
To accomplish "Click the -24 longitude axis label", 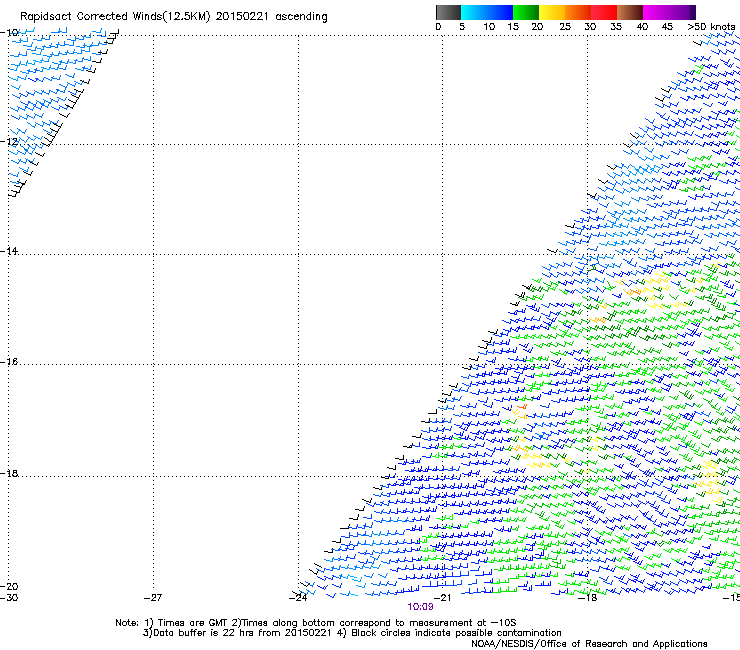I will 298,598.
